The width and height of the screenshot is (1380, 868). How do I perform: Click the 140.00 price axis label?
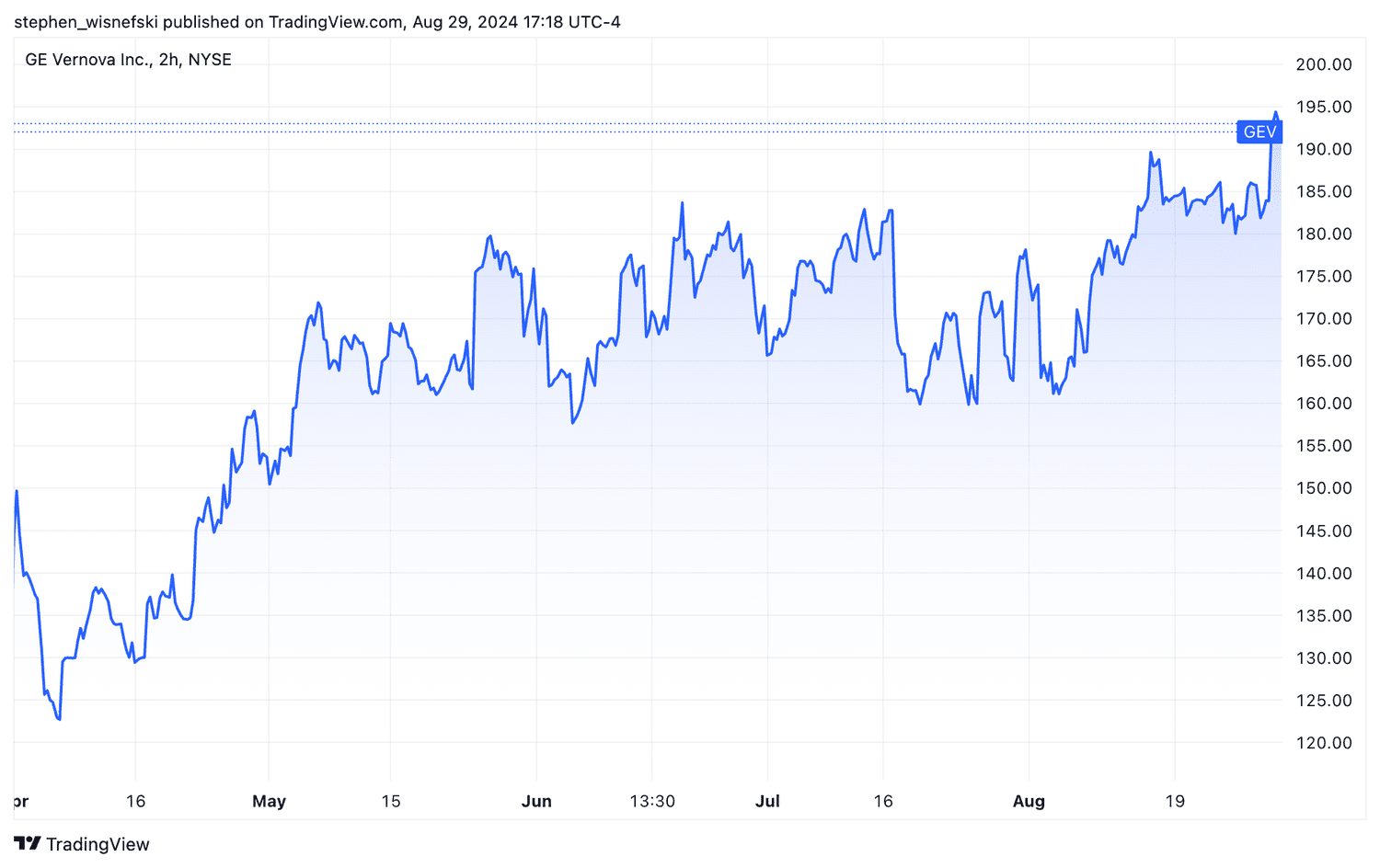pyautogui.click(x=1324, y=573)
